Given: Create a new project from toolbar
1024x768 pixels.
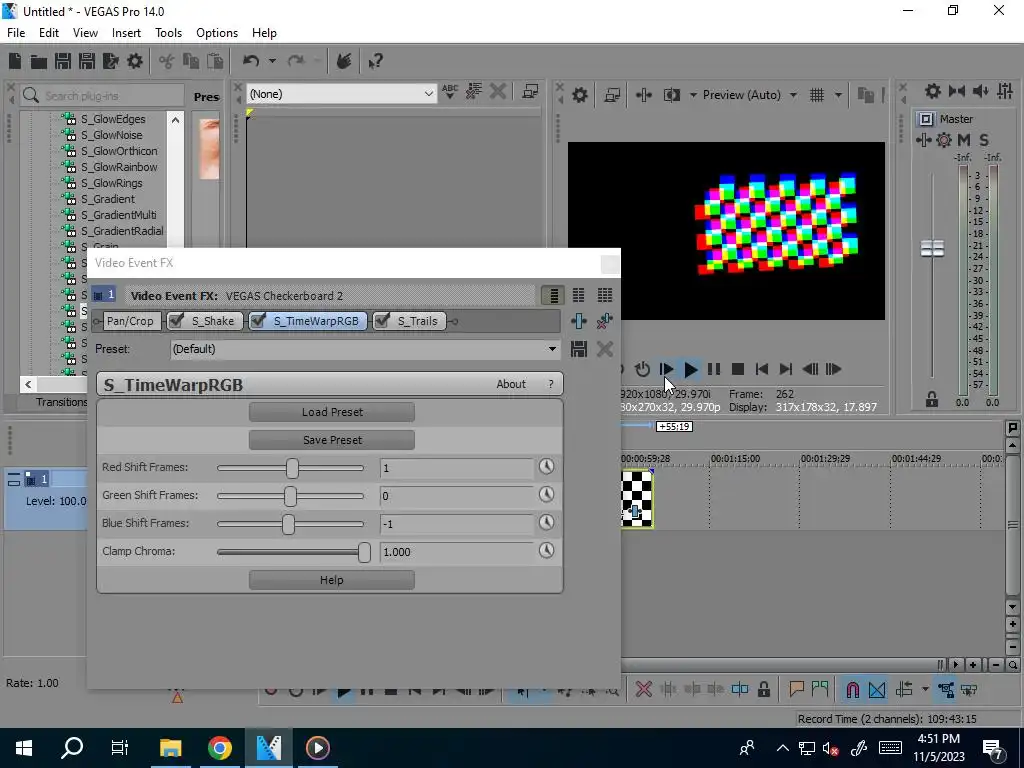Looking at the screenshot, I should coord(15,61).
